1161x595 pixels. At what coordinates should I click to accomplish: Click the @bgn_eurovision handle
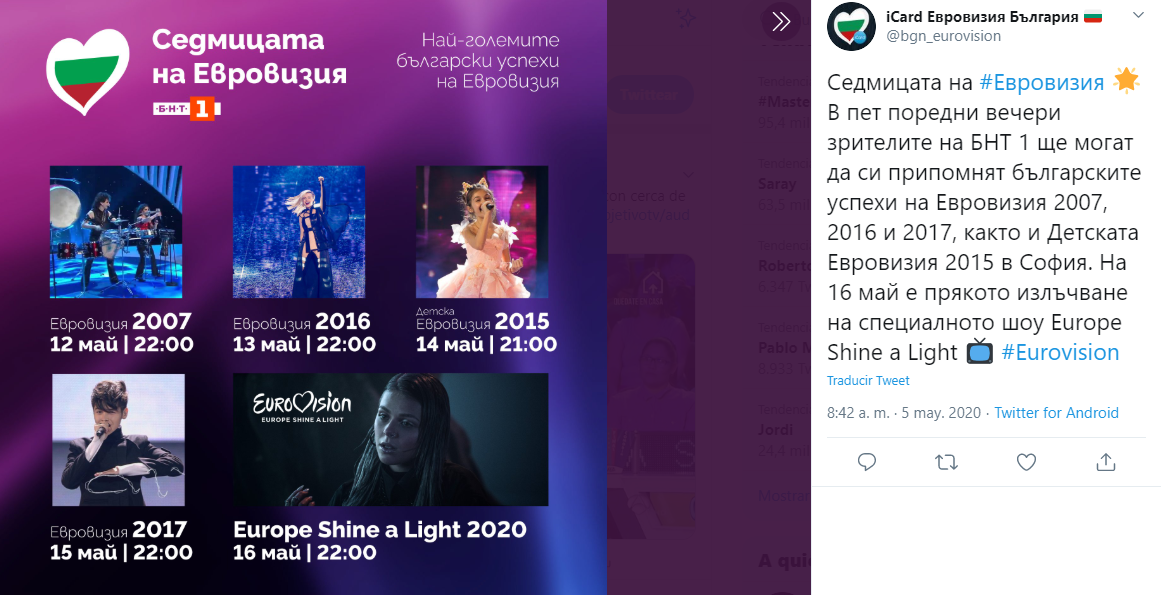(943, 36)
